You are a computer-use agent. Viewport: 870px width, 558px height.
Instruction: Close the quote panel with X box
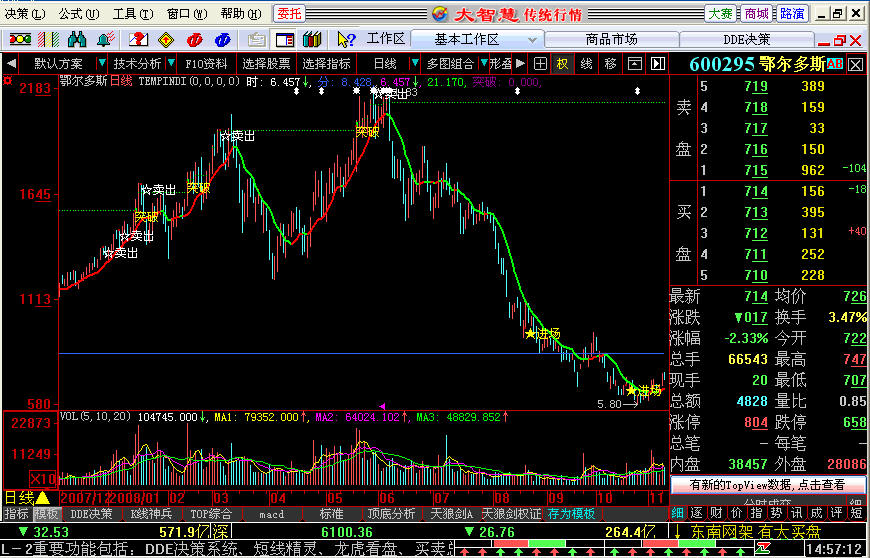[x=856, y=64]
